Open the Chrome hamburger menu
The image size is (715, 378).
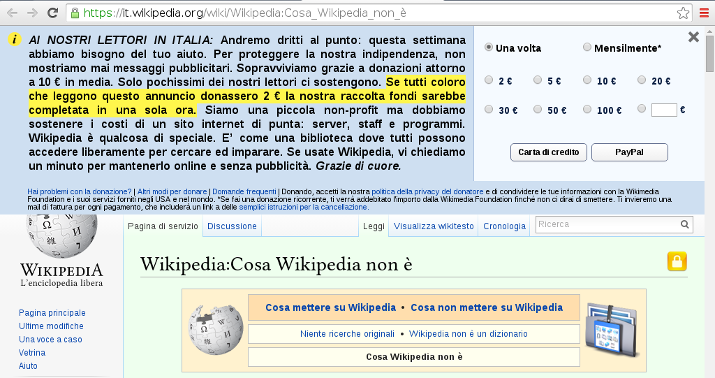click(705, 13)
